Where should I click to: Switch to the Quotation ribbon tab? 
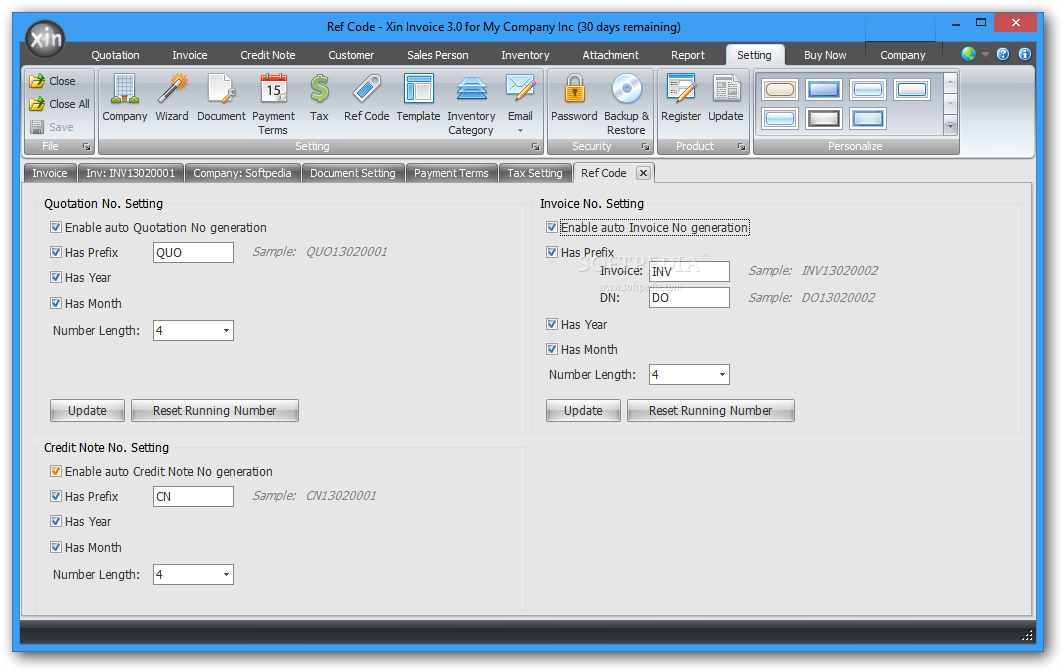point(115,55)
